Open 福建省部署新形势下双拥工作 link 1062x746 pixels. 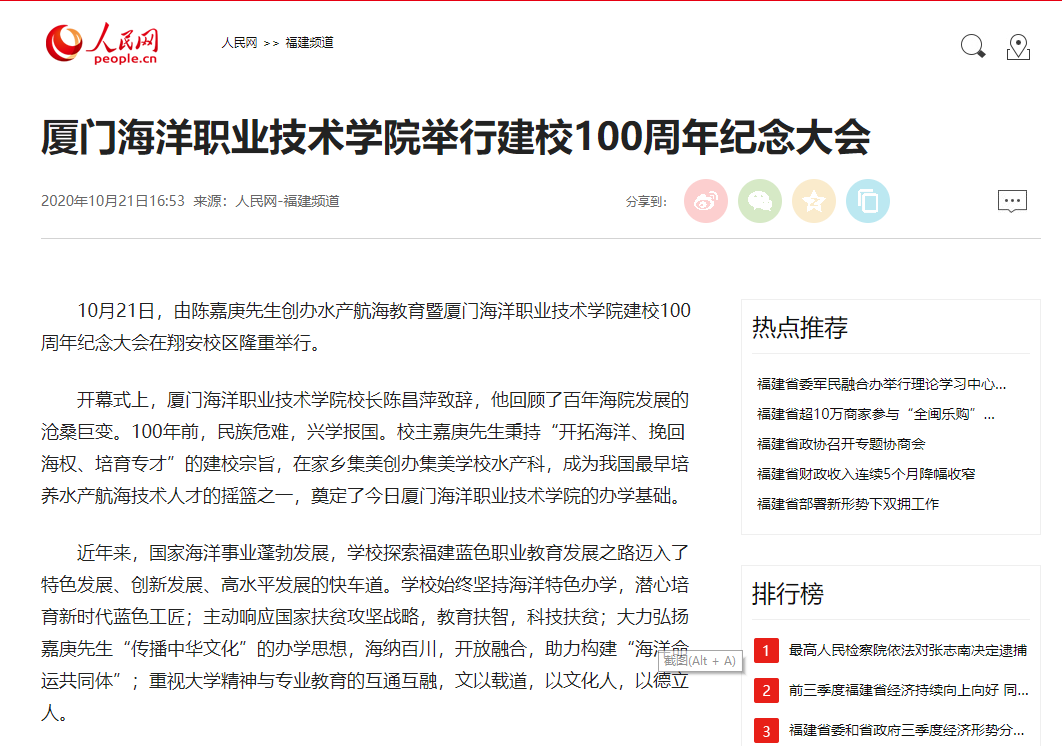coord(848,504)
